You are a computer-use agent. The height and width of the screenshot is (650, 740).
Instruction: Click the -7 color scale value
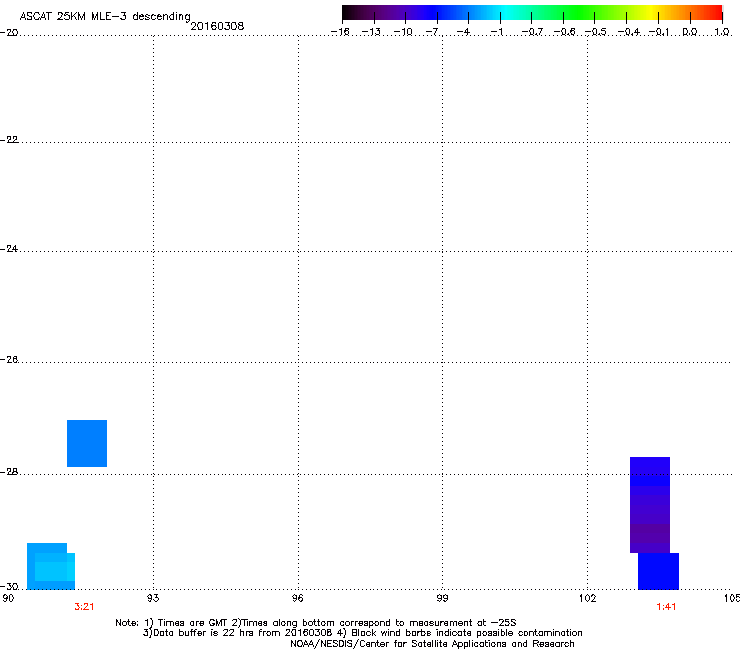pyautogui.click(x=433, y=32)
